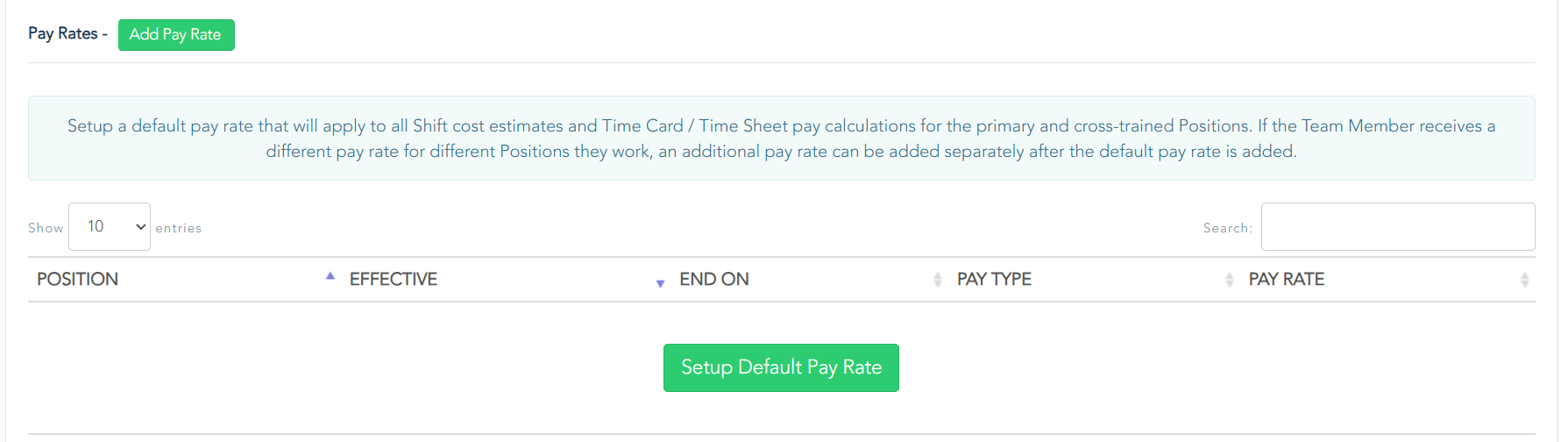This screenshot has width=1568, height=442.
Task: Click the Add Pay Rate button
Action: coord(176,35)
